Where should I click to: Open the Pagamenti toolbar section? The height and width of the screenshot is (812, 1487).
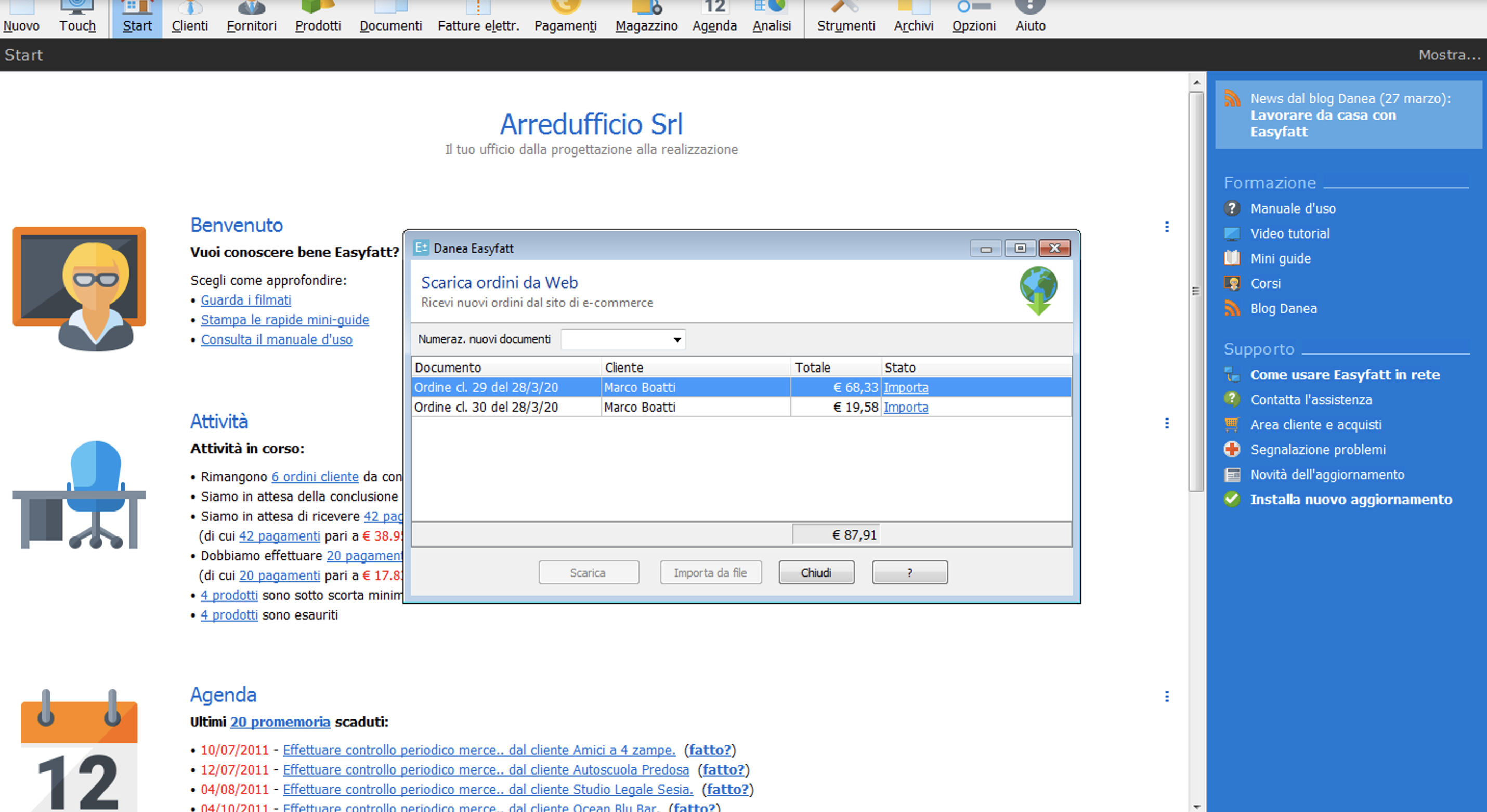(x=565, y=19)
